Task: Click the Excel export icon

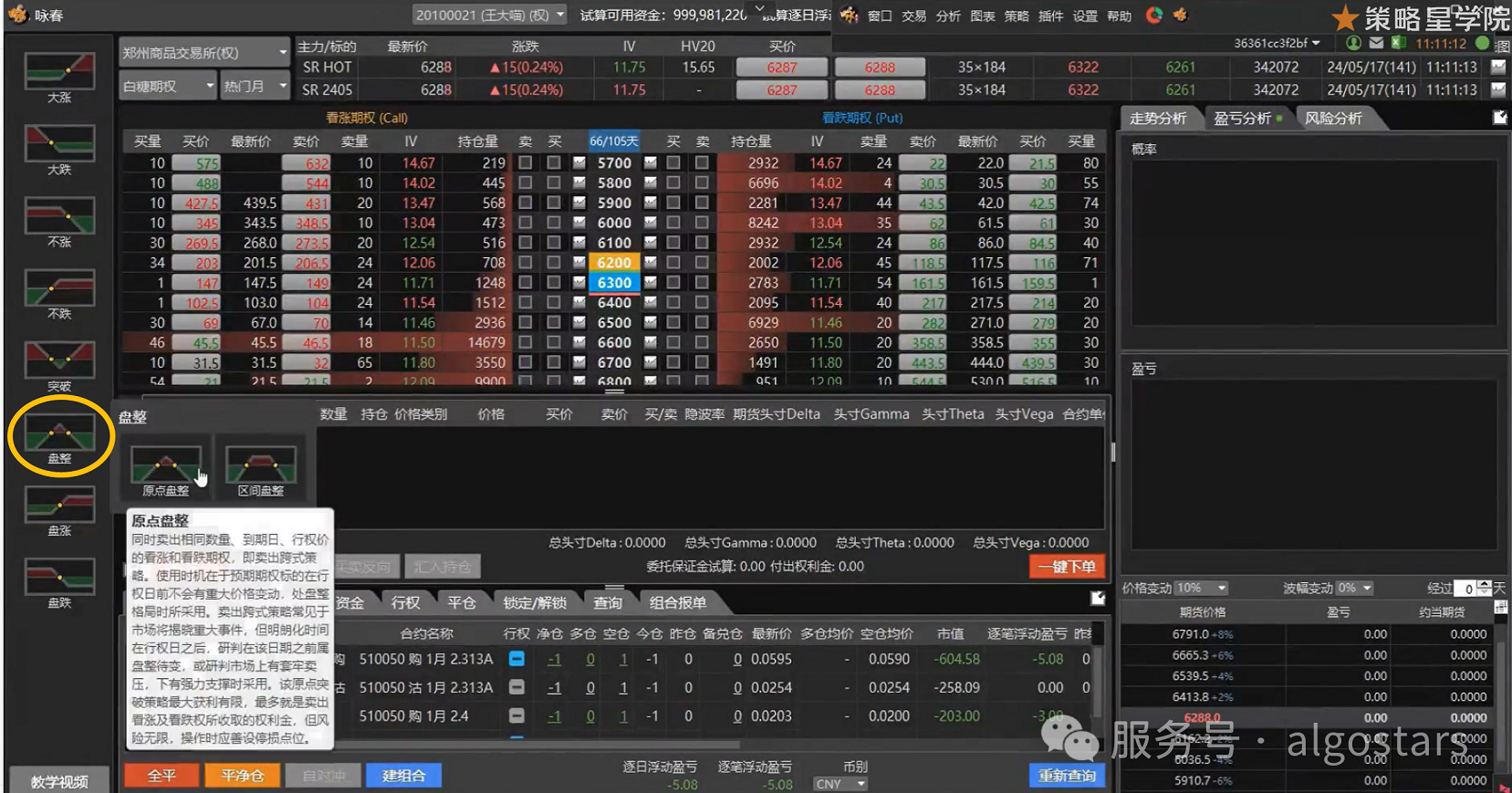Action: (x=1398, y=43)
